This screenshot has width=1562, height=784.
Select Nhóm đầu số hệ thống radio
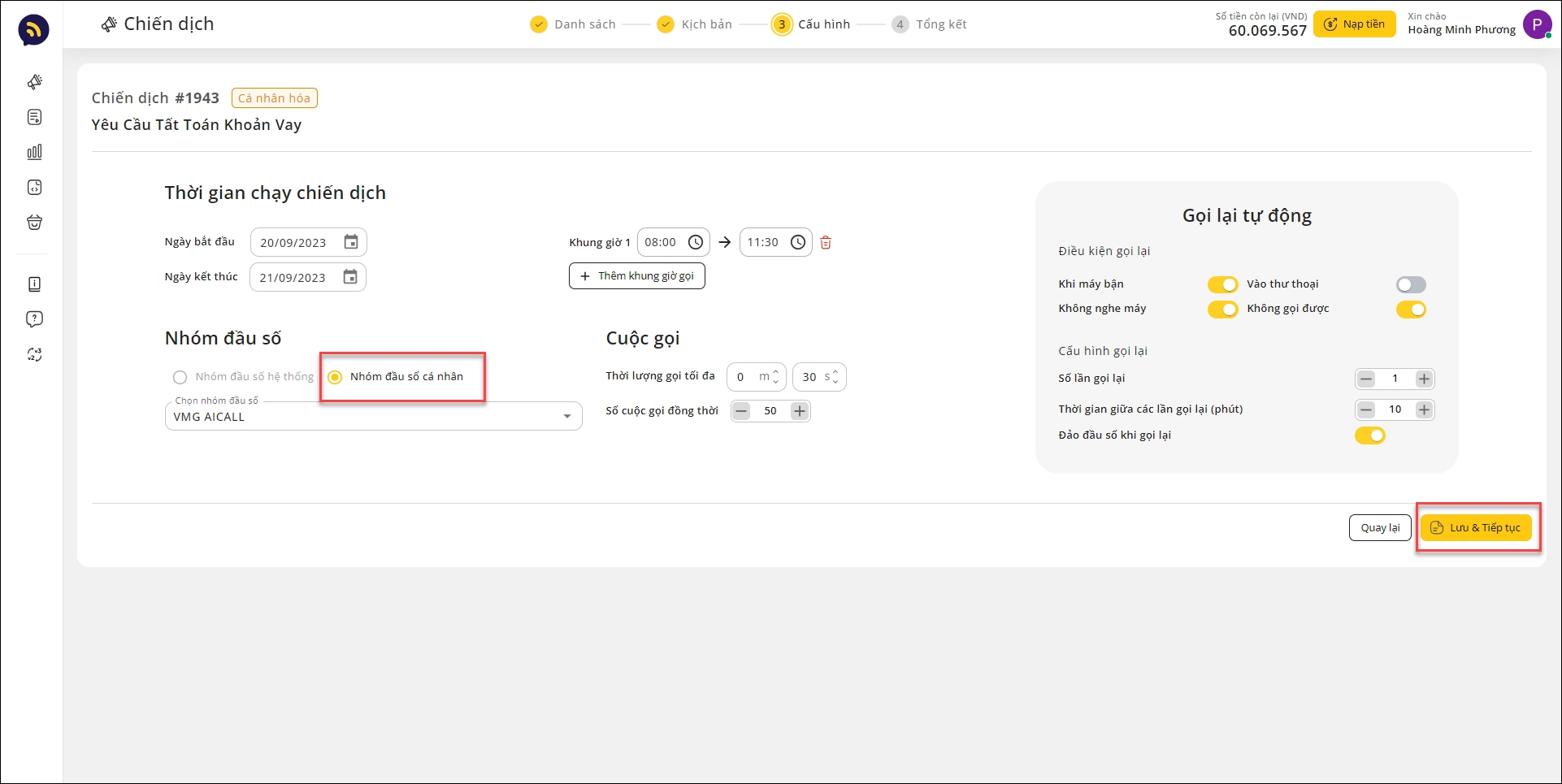pyautogui.click(x=180, y=377)
